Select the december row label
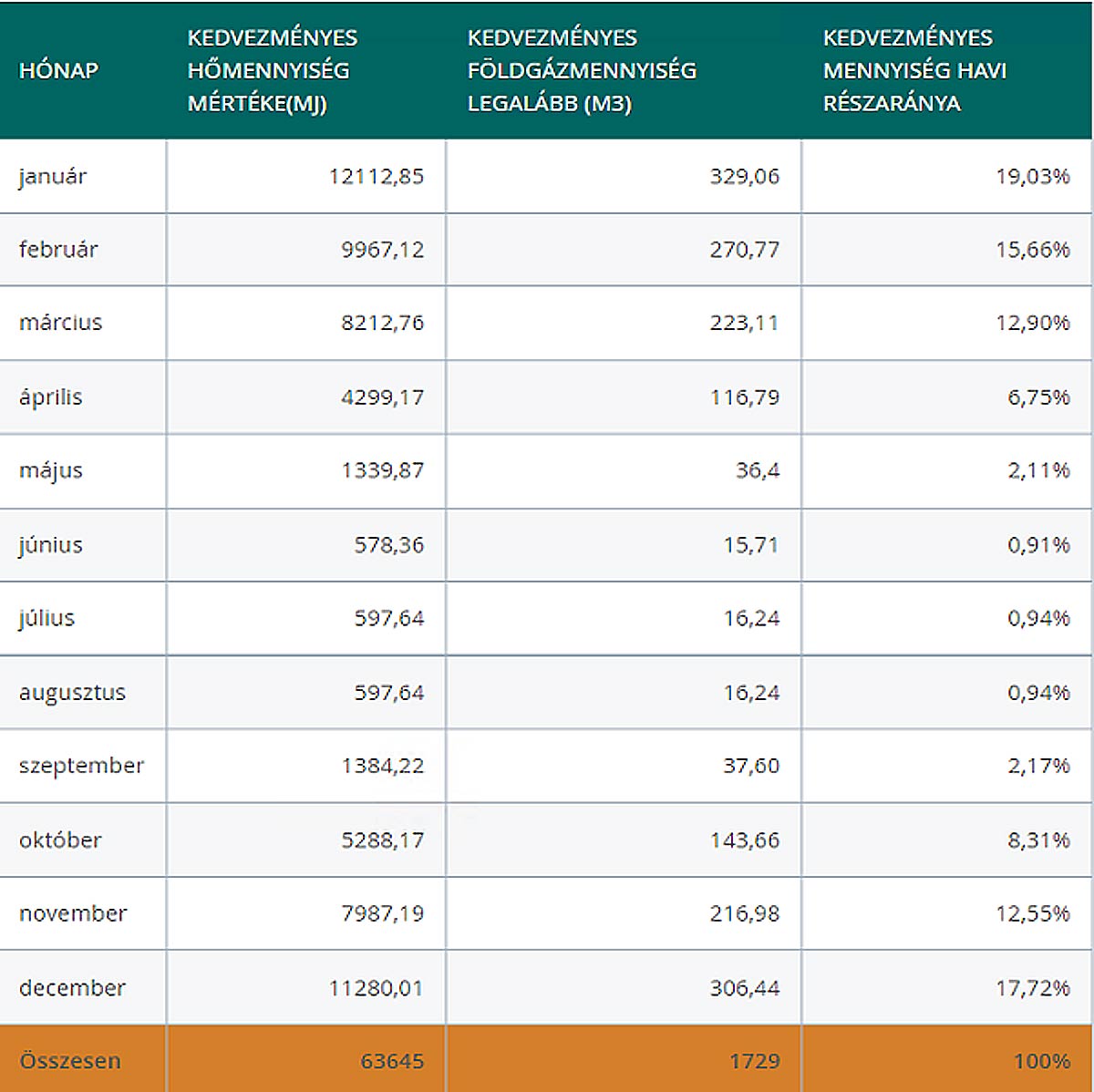Viewport: 1094px width, 1092px height. click(72, 988)
